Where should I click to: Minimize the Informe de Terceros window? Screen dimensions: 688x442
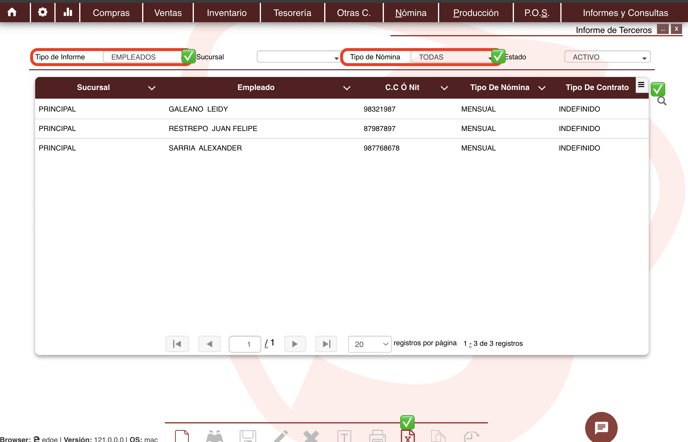click(x=663, y=29)
